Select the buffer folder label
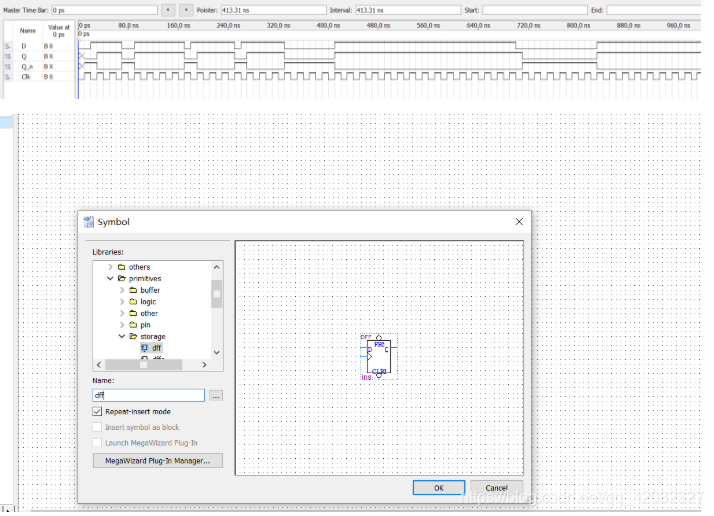The height and width of the screenshot is (516, 714). tap(150, 290)
